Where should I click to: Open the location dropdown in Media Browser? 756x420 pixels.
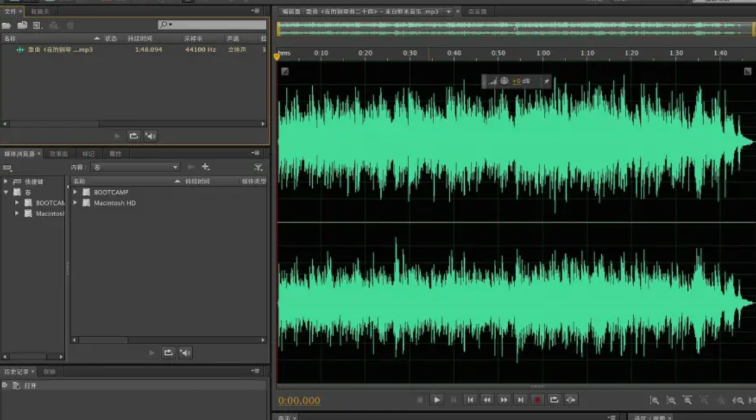click(x=135, y=167)
